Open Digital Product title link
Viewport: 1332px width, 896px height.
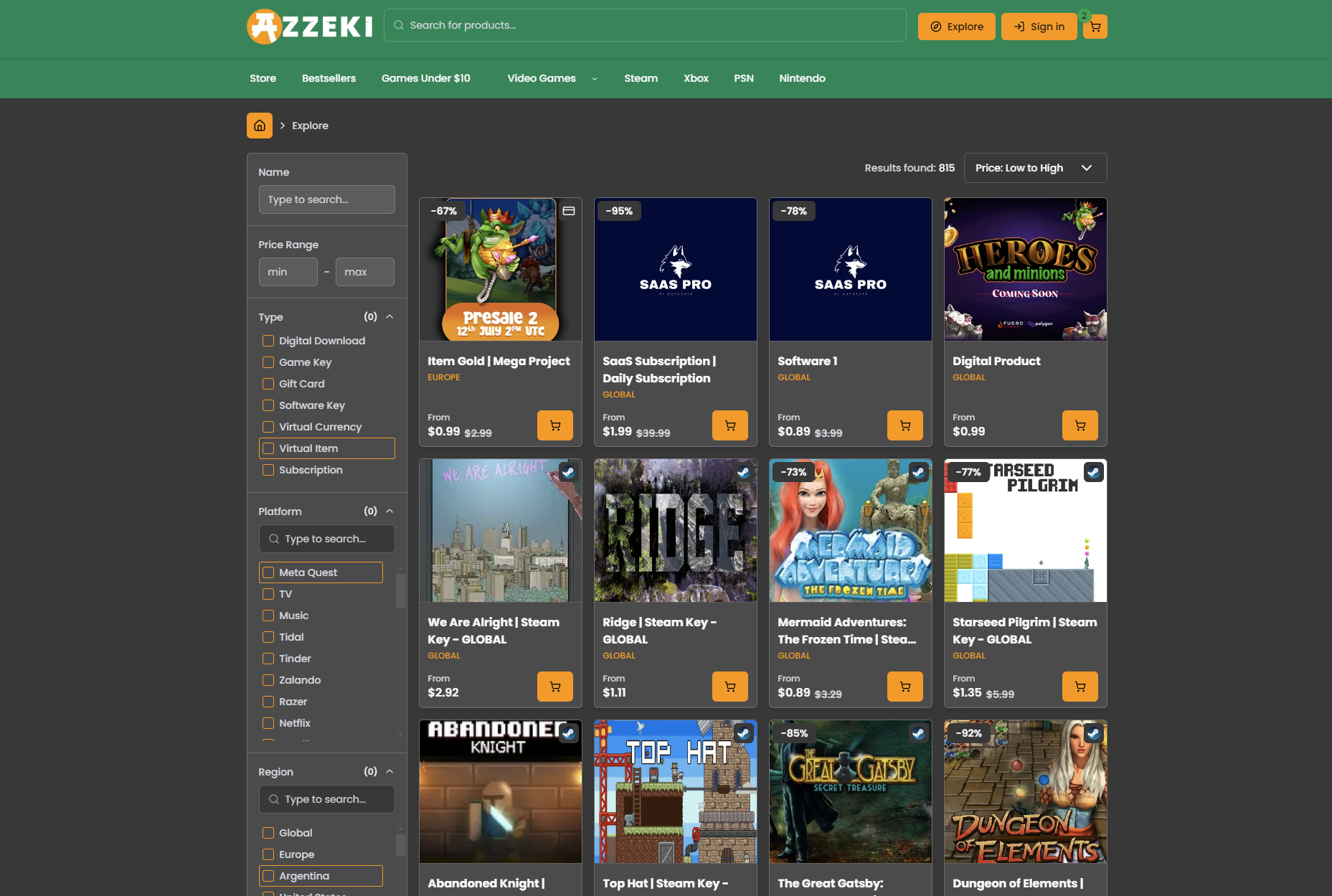point(996,361)
